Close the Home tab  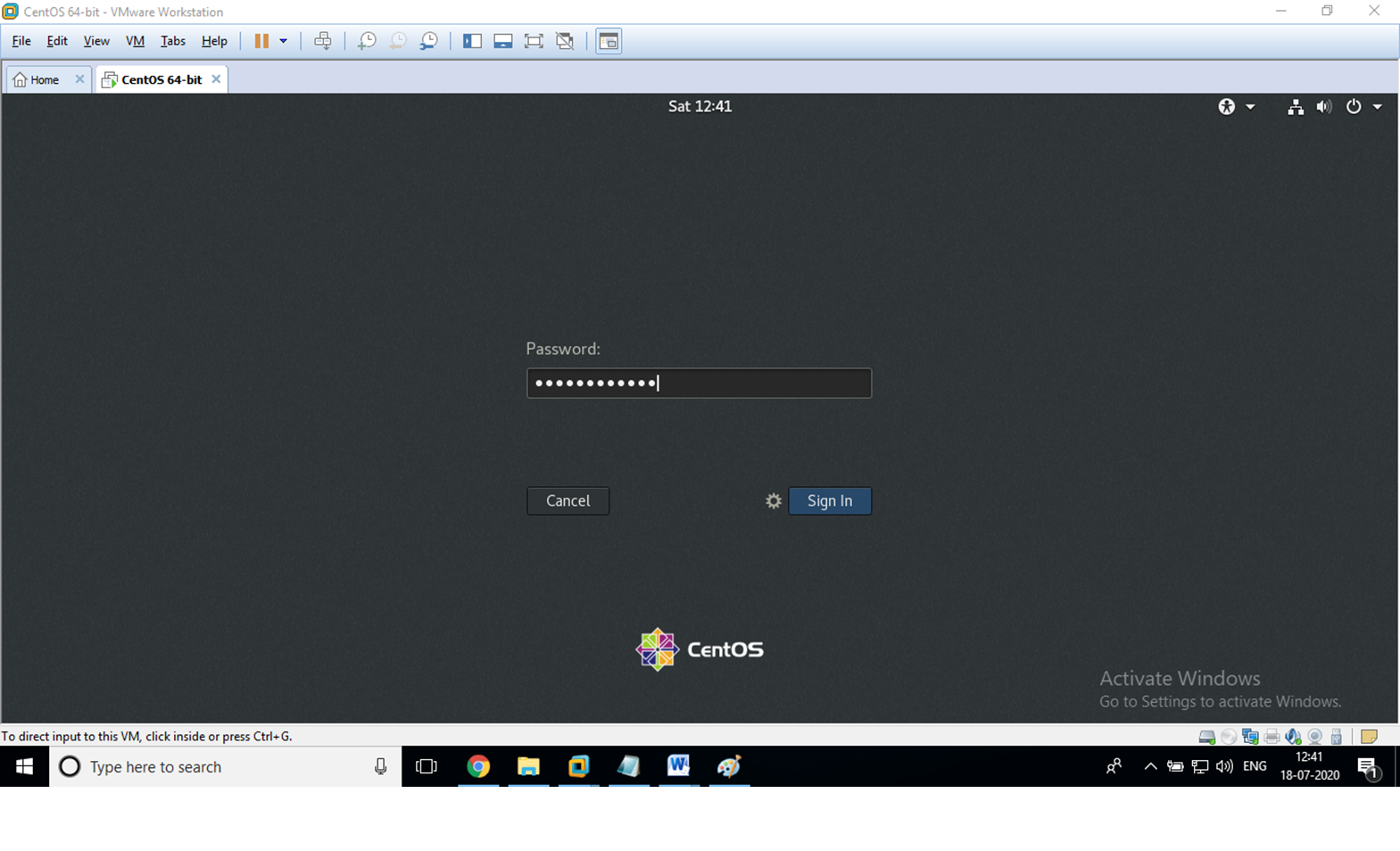coord(79,79)
